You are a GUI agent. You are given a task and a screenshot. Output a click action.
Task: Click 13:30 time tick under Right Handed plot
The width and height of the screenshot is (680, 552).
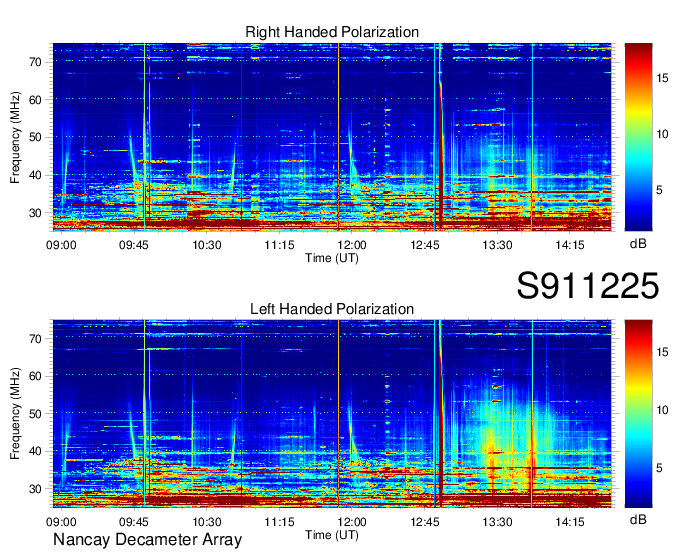pos(497,245)
